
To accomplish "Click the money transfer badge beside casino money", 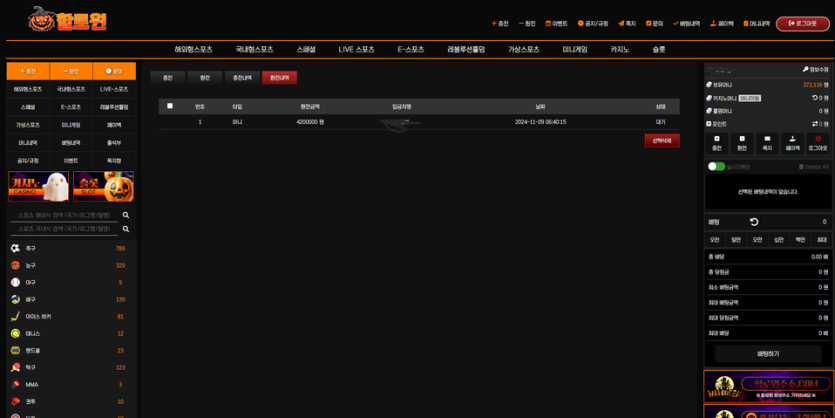I will (x=749, y=98).
